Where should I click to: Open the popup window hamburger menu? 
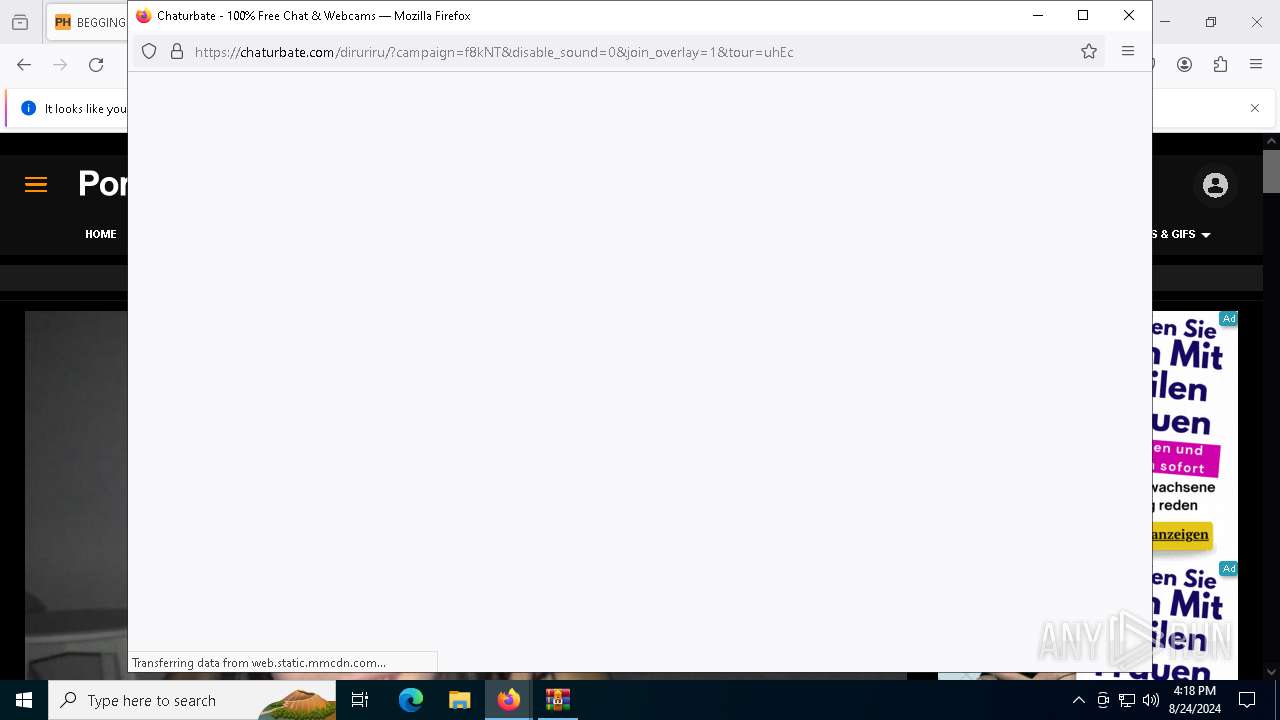1128,51
